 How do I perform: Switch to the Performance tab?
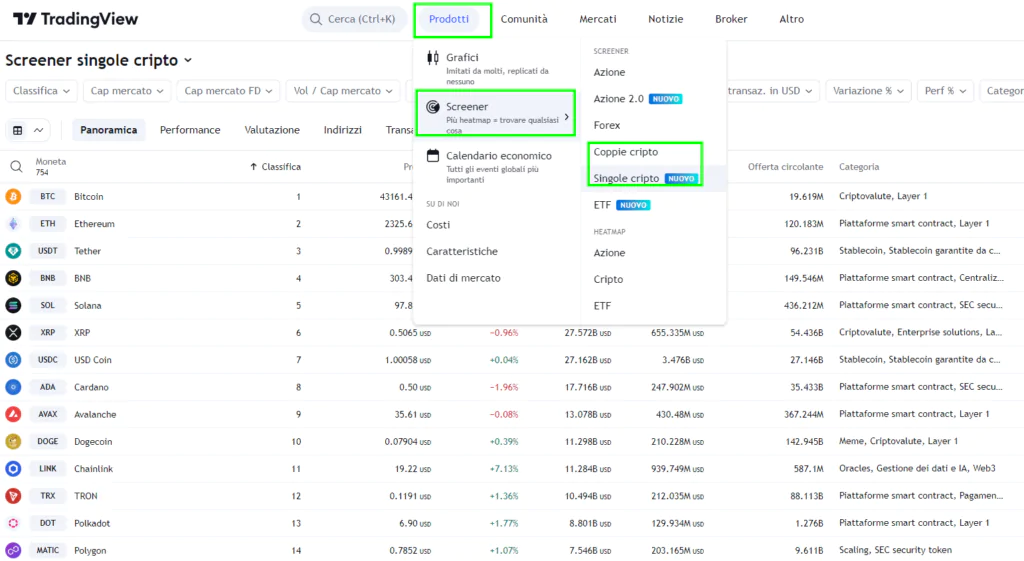(190, 130)
